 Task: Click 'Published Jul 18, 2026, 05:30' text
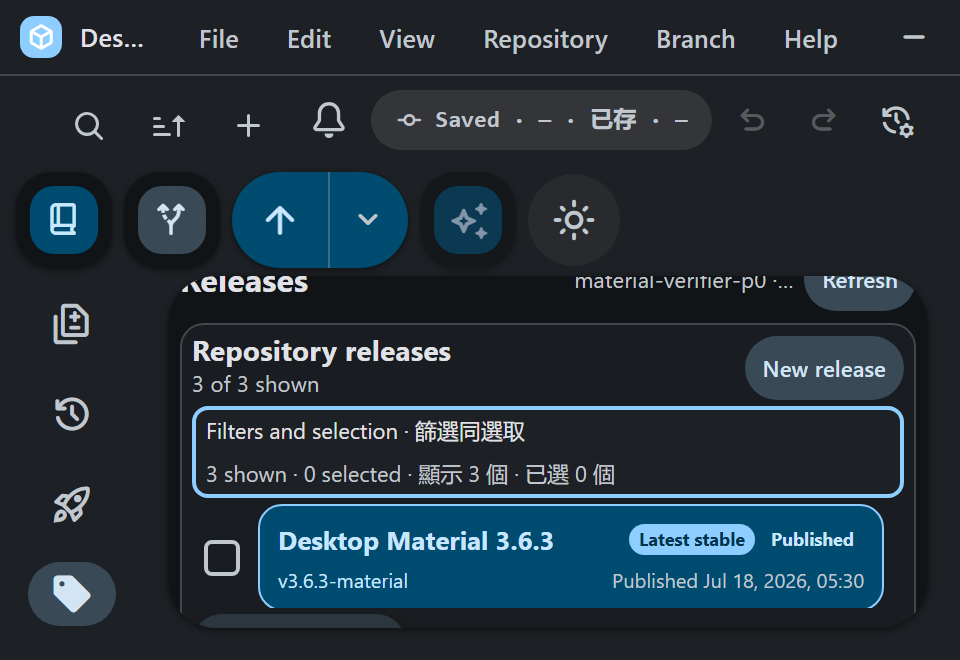738,581
